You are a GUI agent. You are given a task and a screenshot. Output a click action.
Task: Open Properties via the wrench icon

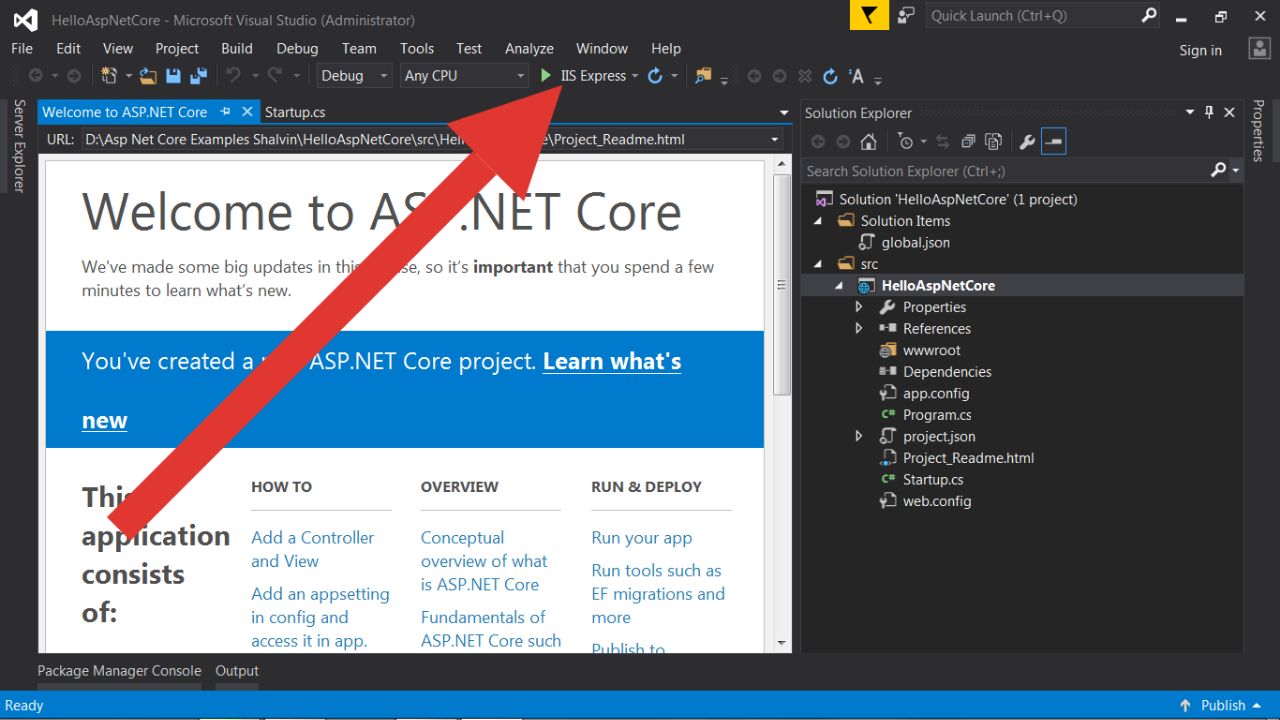[1027, 142]
